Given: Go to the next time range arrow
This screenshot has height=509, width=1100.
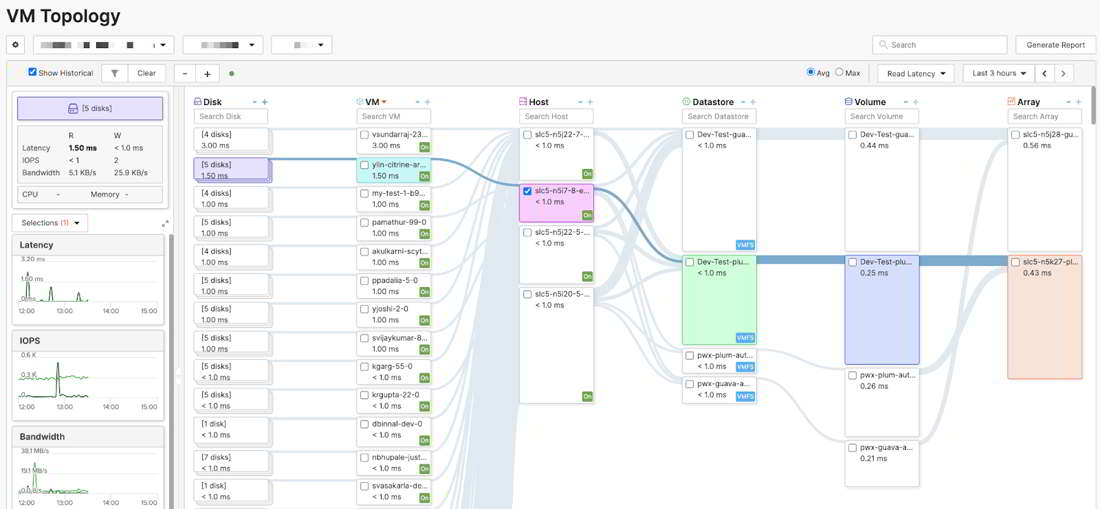Looking at the screenshot, I should click(x=1064, y=74).
